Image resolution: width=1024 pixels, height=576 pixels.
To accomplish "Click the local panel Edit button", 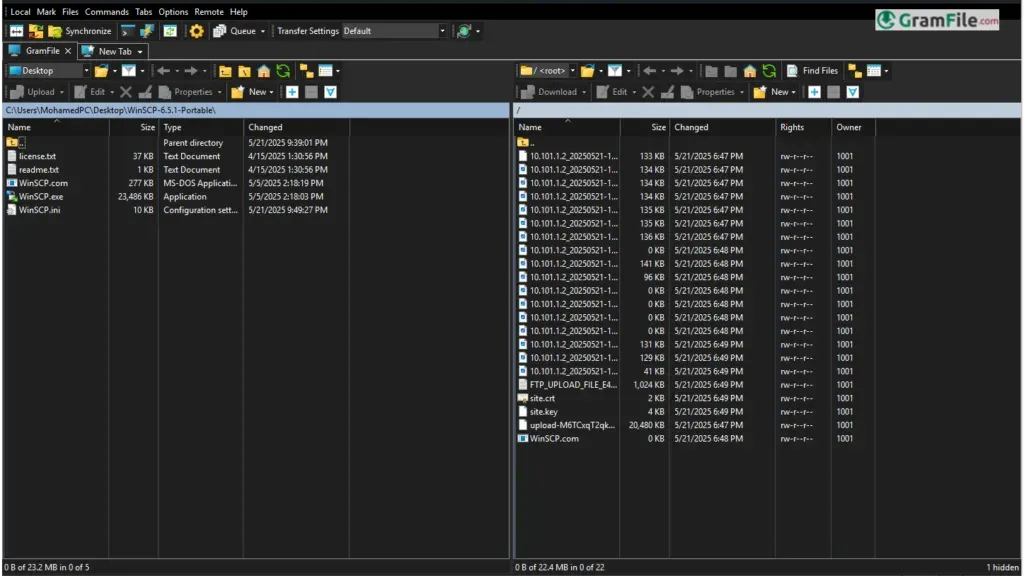I will 90,92.
